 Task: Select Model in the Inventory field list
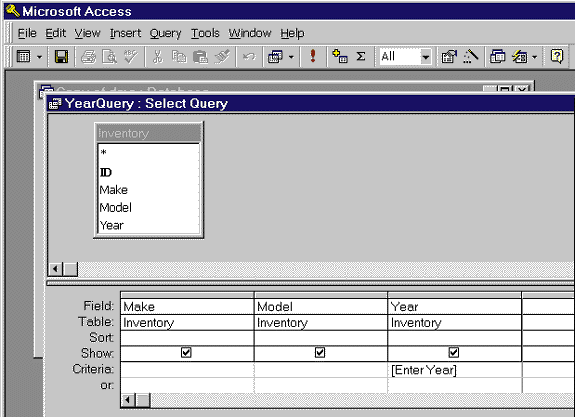point(149,208)
